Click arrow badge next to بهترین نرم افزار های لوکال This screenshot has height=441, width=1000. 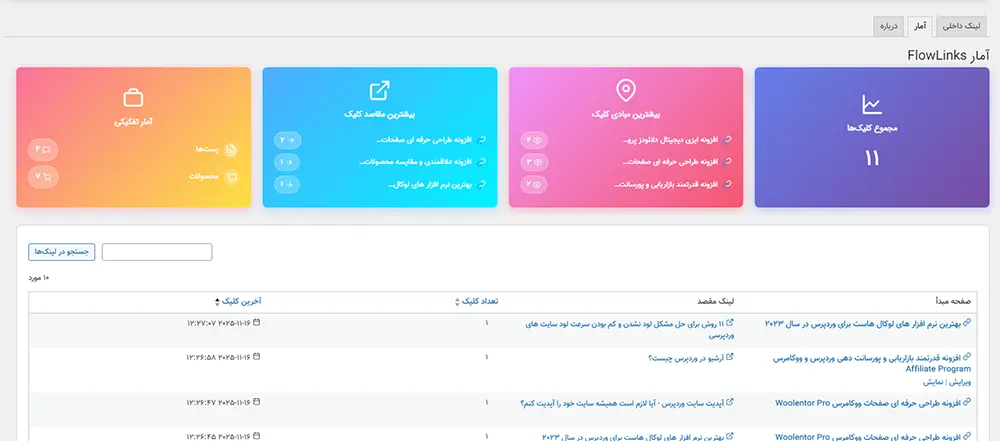[x=288, y=184]
